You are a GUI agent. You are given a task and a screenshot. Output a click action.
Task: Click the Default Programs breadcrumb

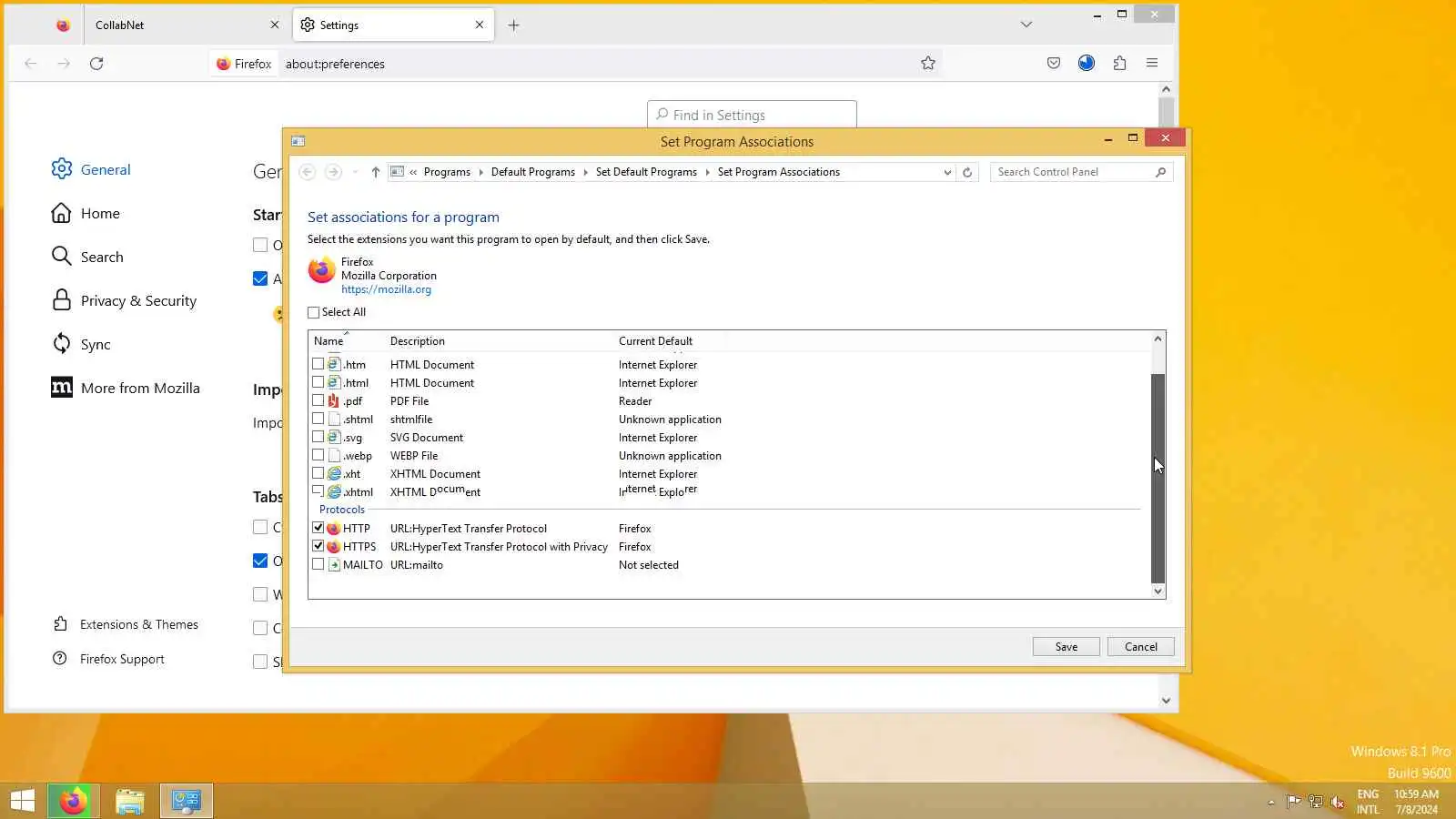tap(533, 172)
